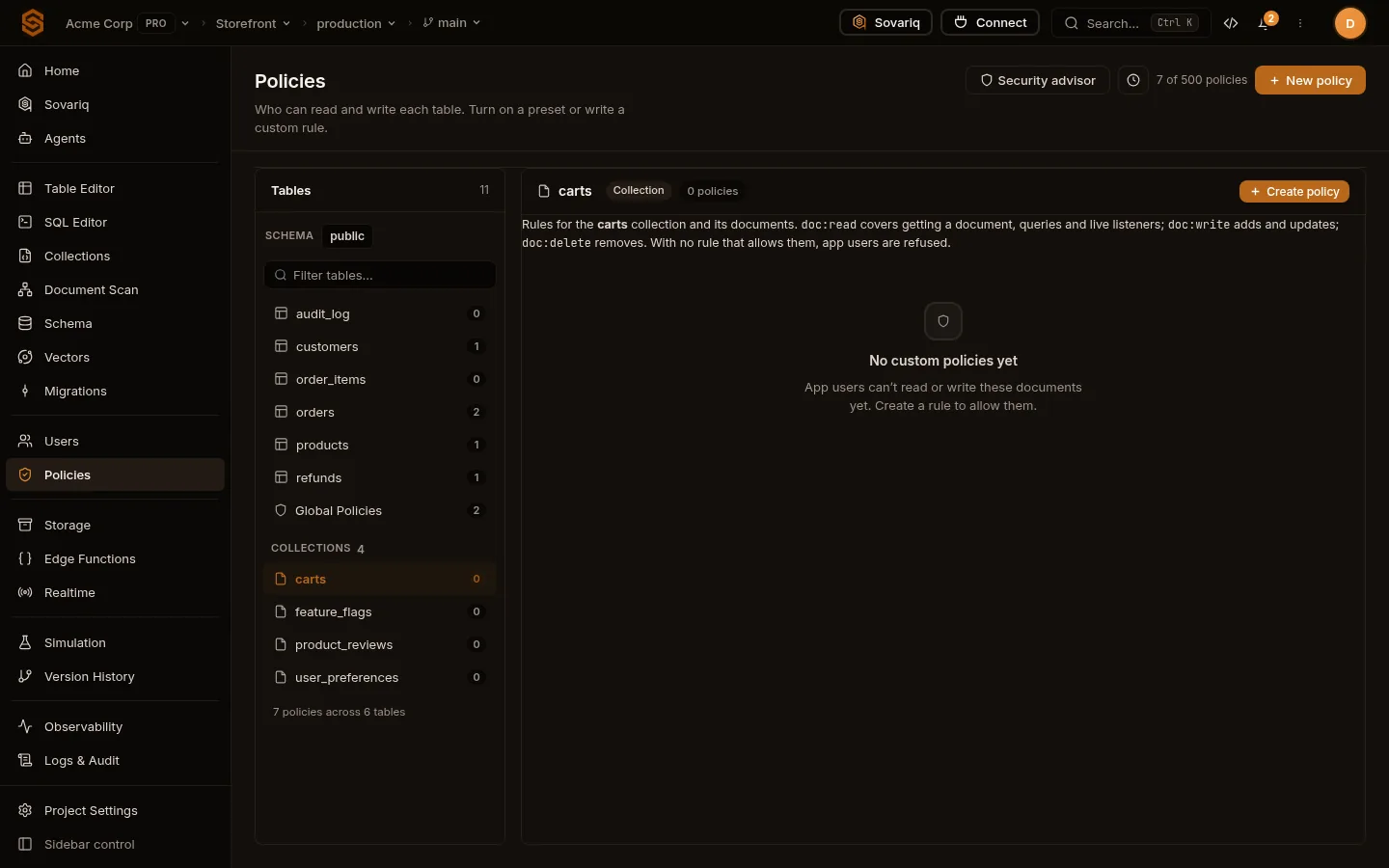Select the feature_flags collection

(x=380, y=611)
